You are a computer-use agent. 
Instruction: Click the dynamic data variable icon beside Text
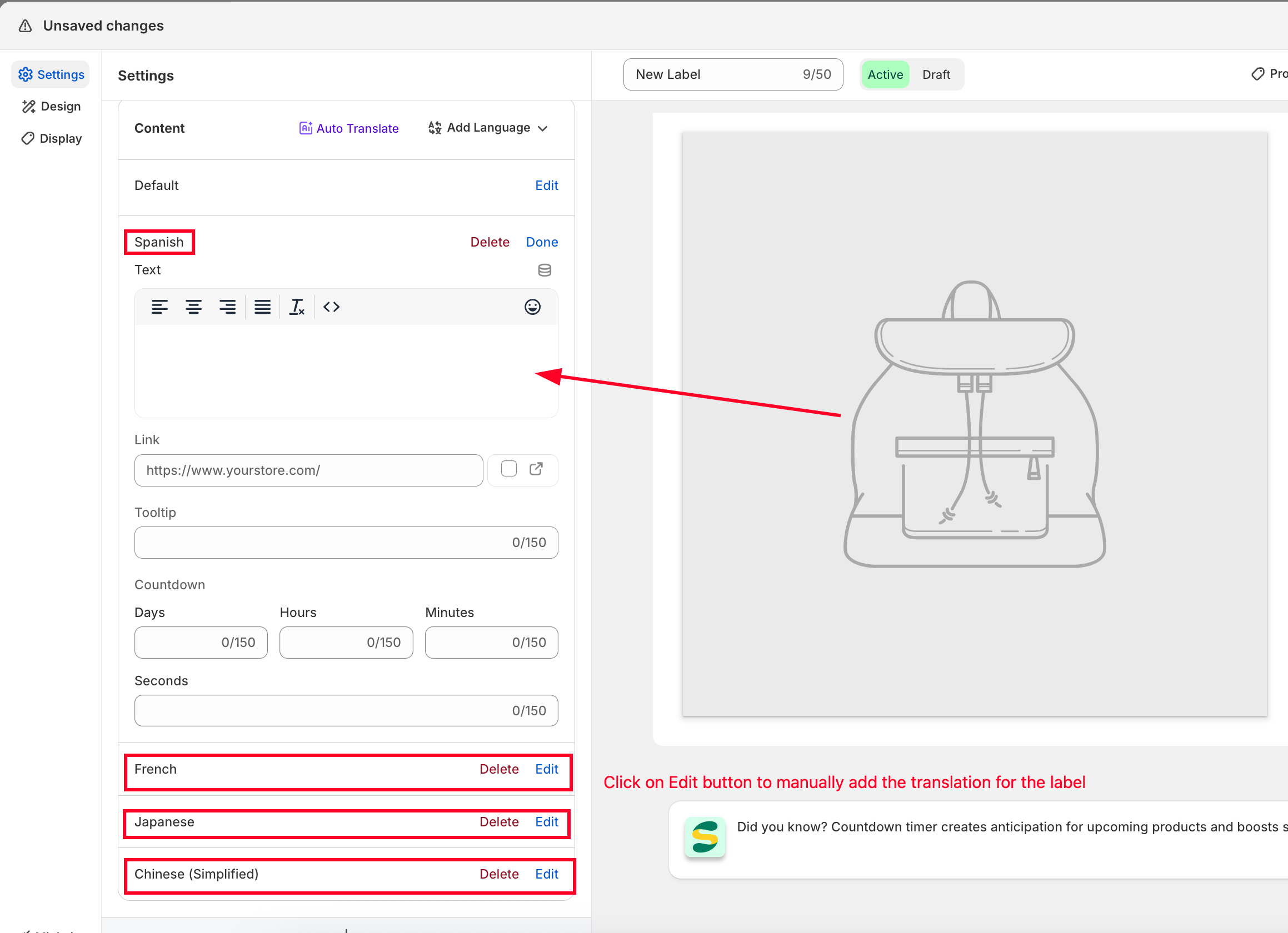point(544,270)
